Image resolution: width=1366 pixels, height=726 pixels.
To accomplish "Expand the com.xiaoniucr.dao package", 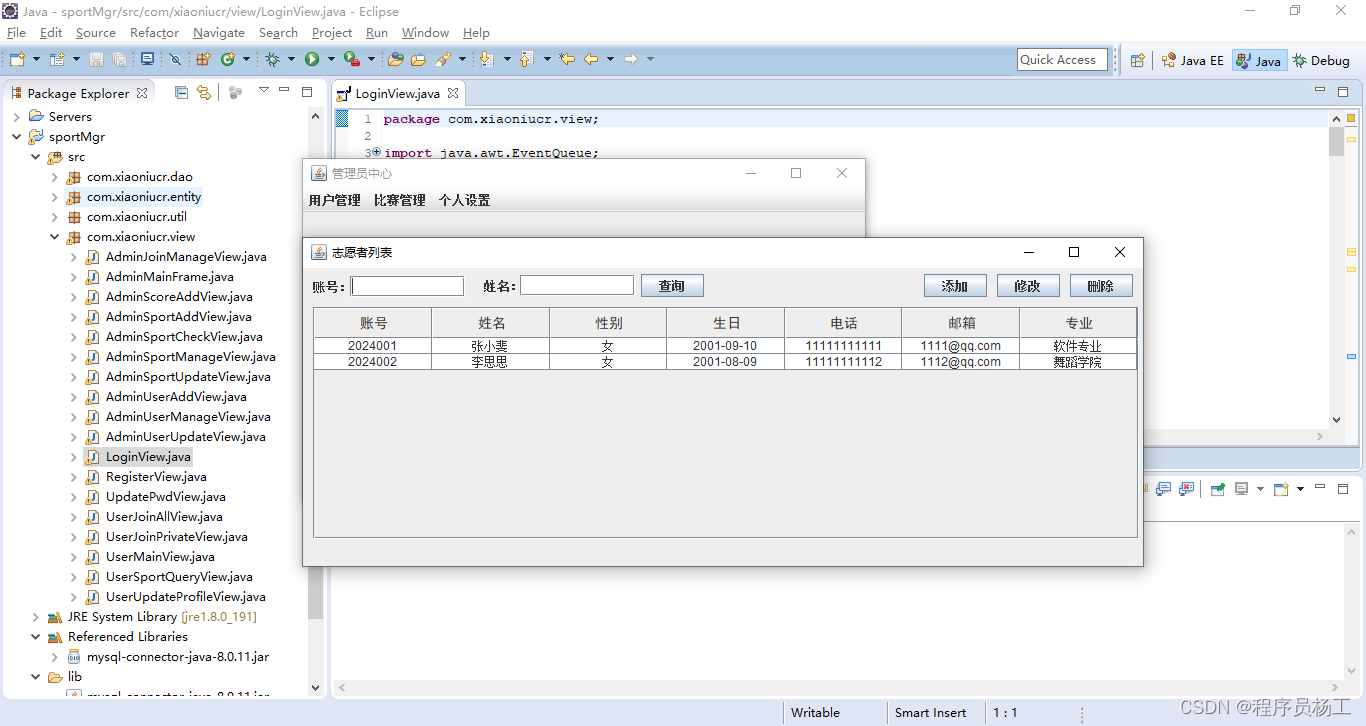I will pyautogui.click(x=57, y=176).
